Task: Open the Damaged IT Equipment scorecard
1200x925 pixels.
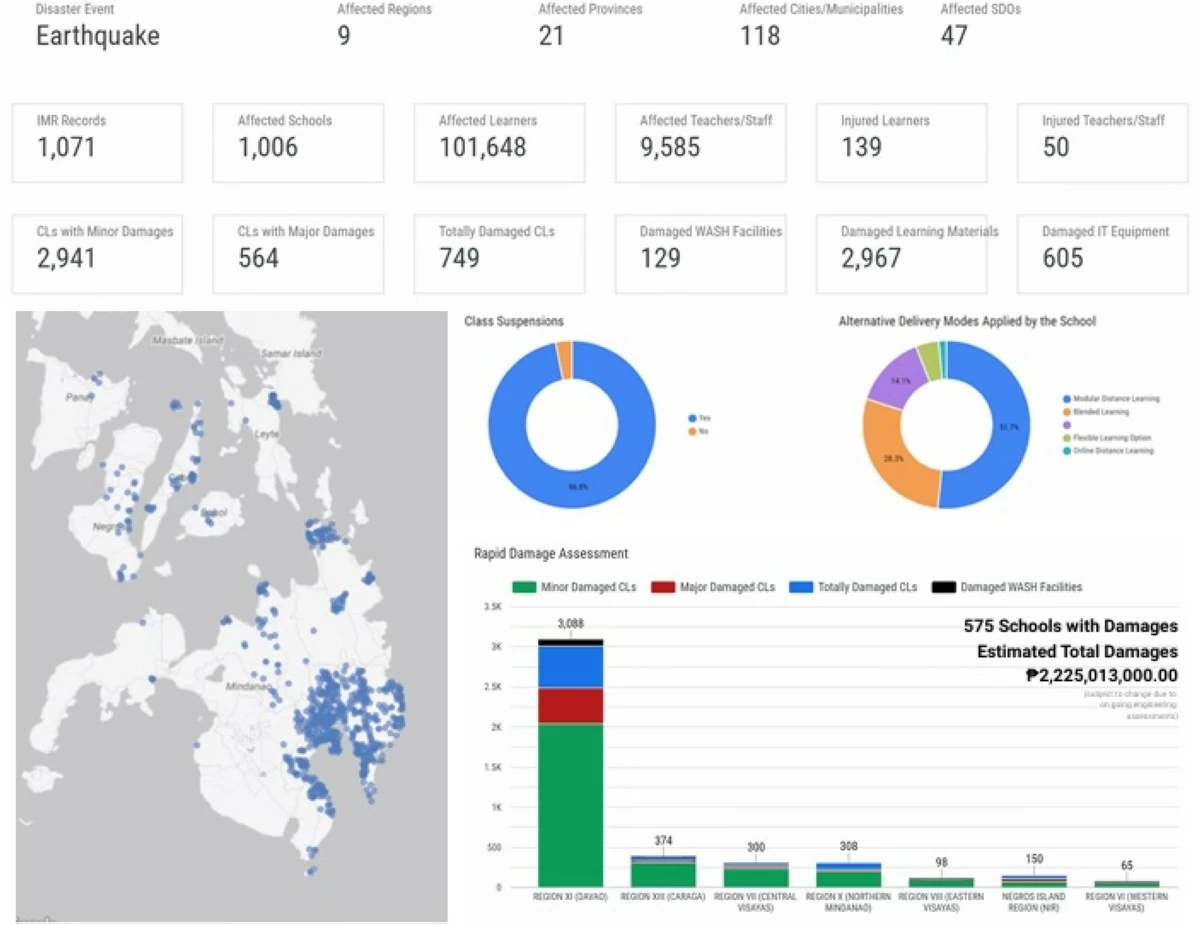Action: pyautogui.click(x=1103, y=254)
